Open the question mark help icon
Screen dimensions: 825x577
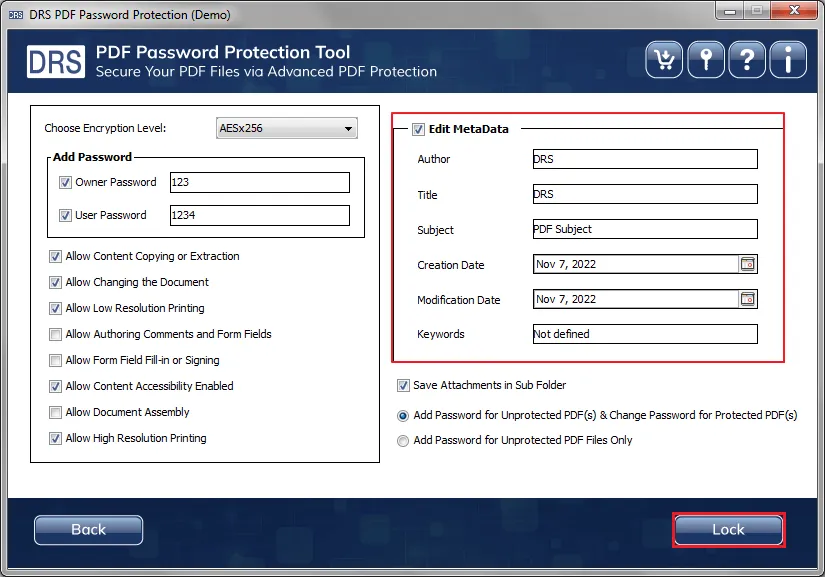click(x=747, y=59)
